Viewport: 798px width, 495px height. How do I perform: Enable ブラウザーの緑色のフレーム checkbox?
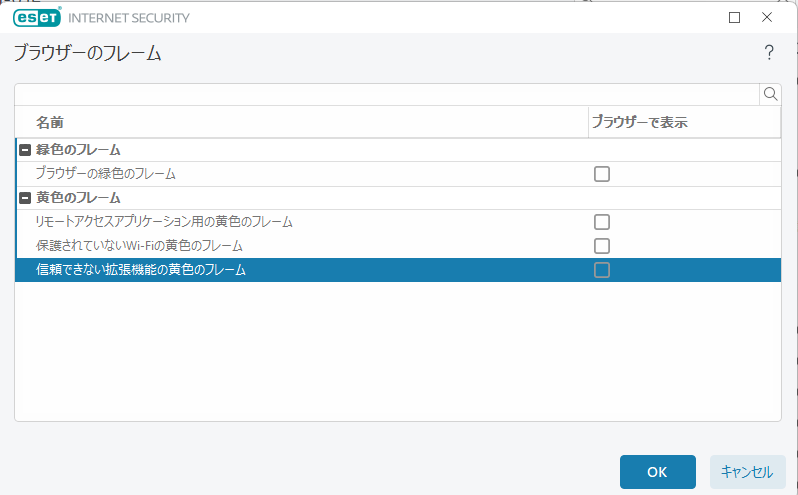pyautogui.click(x=601, y=174)
